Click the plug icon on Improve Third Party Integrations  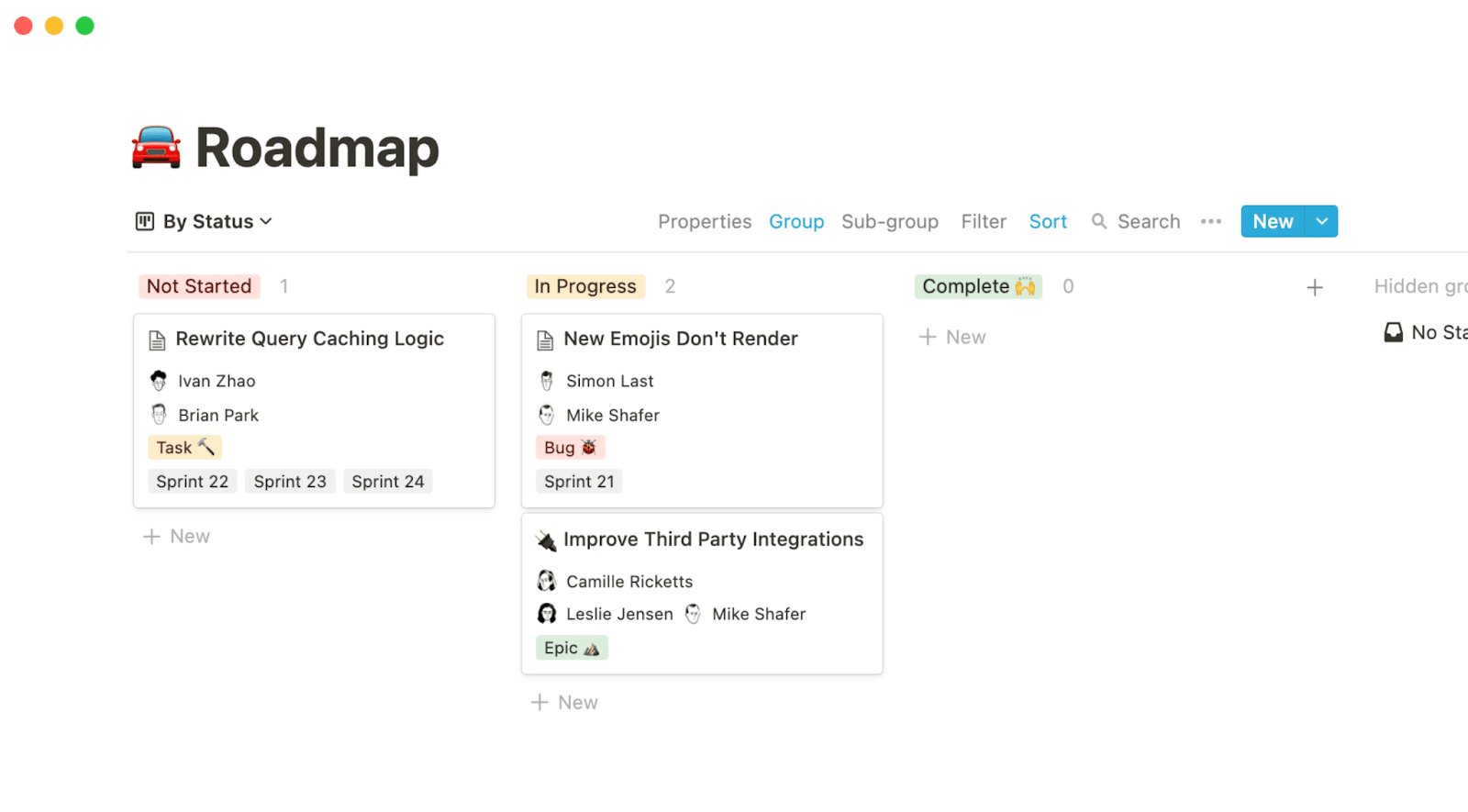tap(546, 540)
